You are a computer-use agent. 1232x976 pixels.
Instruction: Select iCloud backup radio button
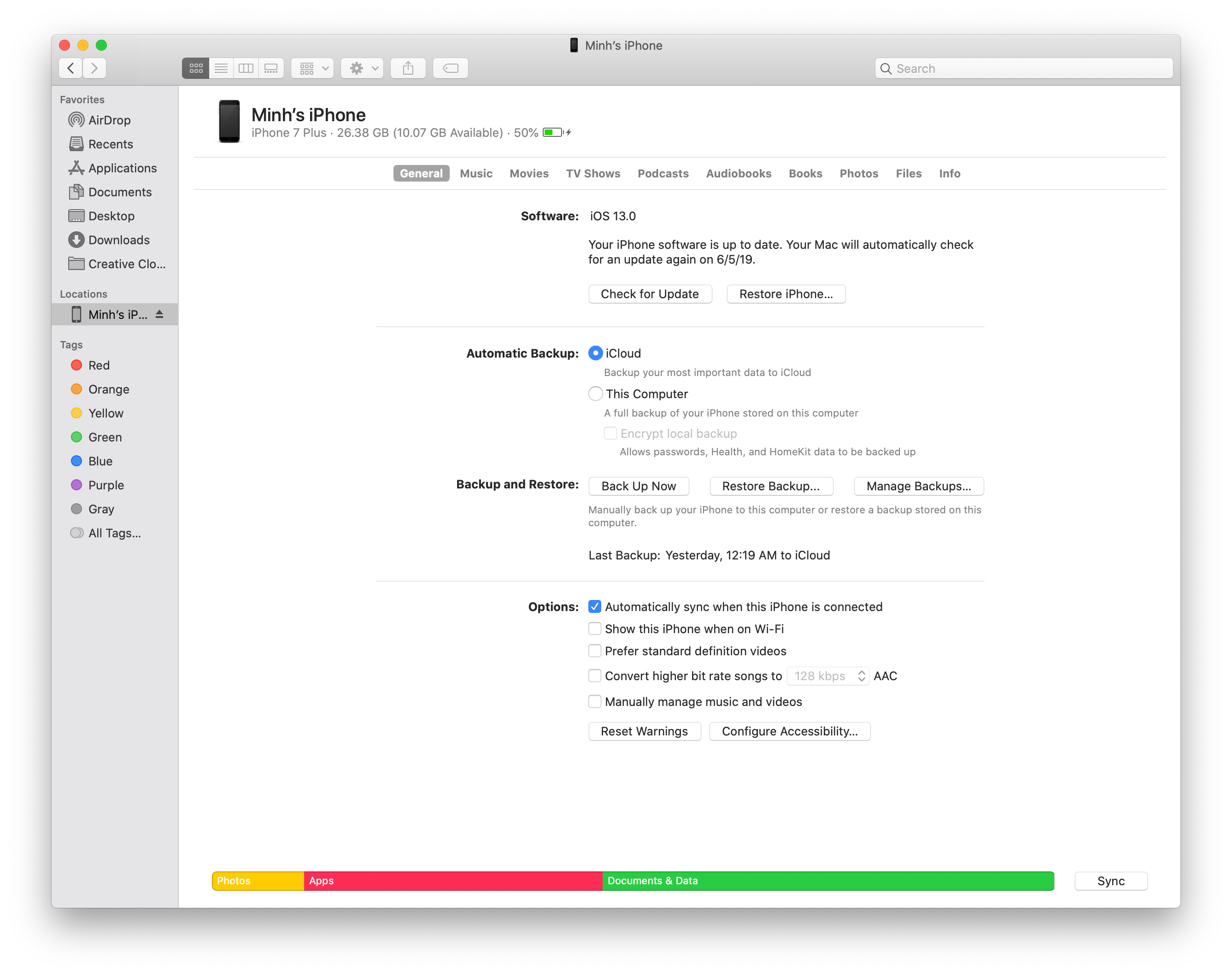point(595,354)
